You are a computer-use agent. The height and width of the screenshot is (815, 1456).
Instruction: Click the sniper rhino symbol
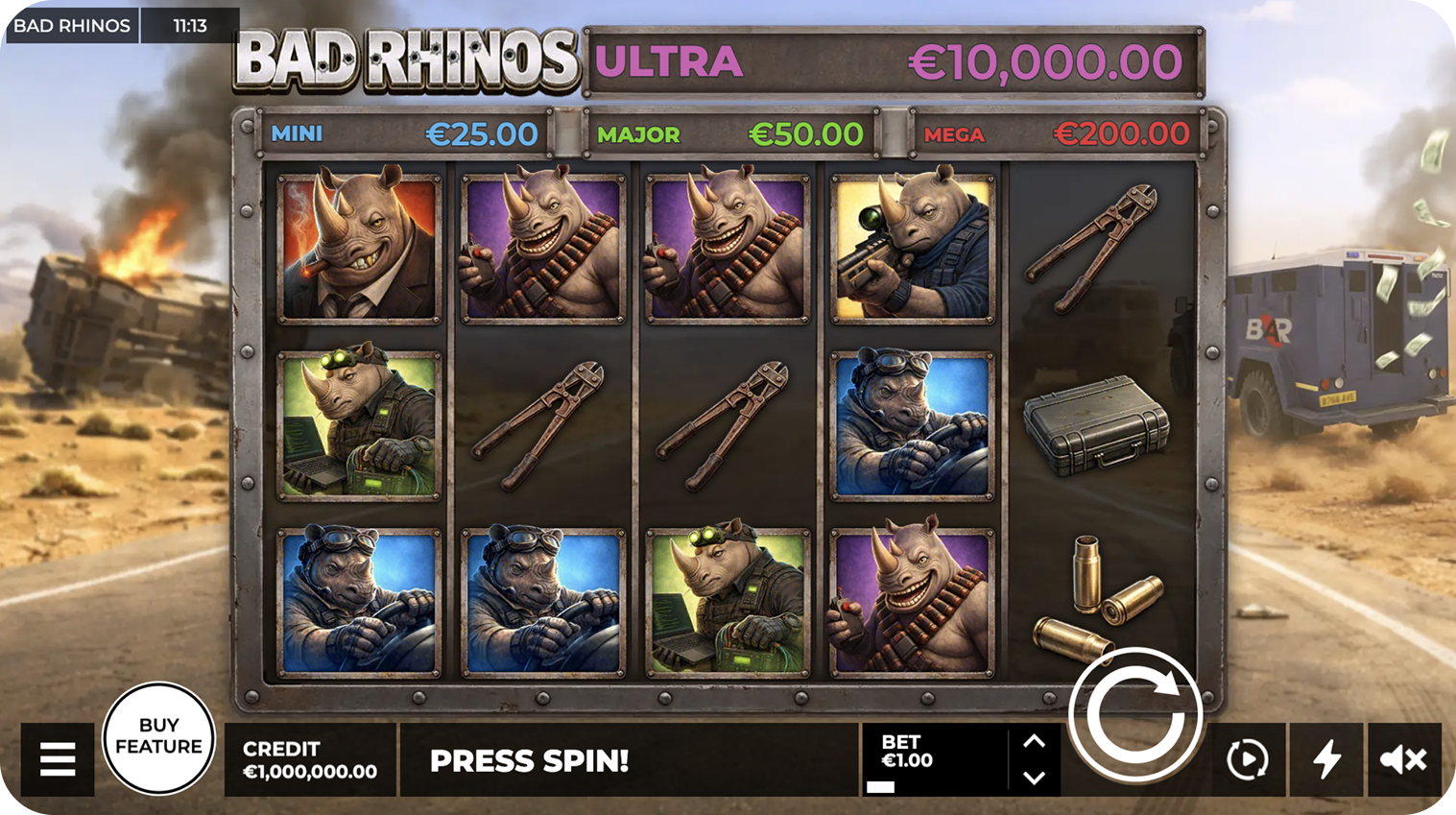tap(912, 248)
